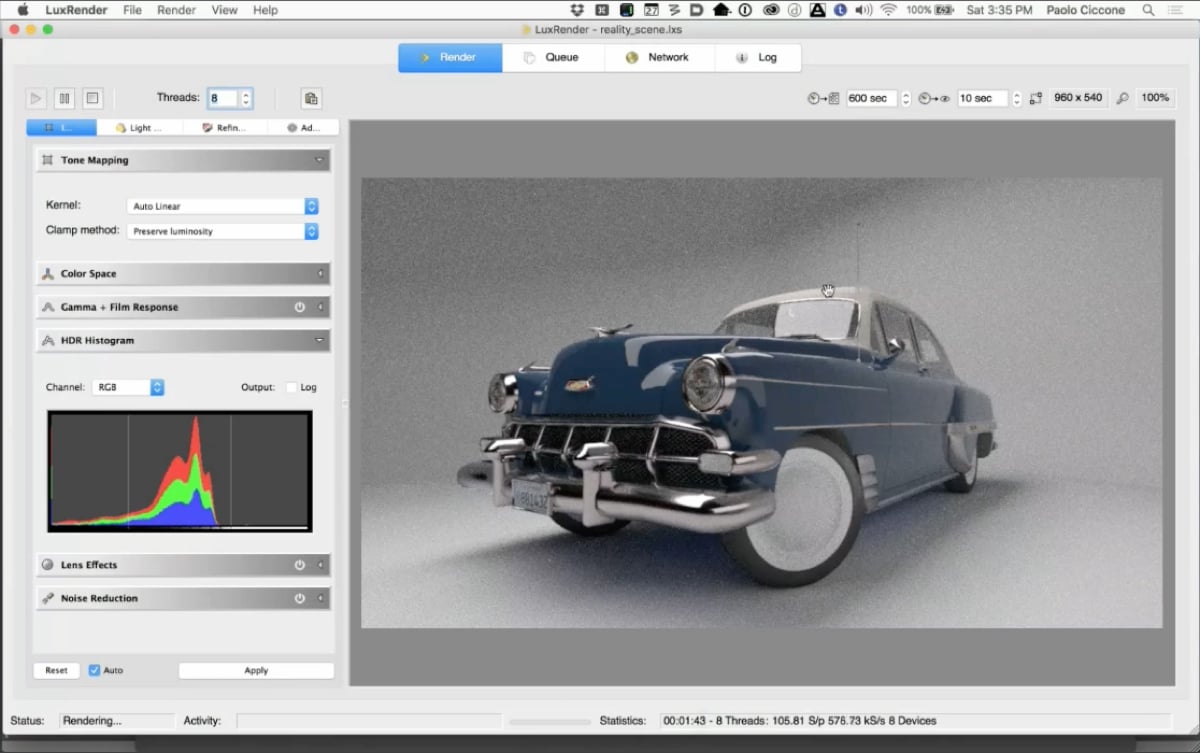The height and width of the screenshot is (753, 1200).
Task: Click the Reset button
Action: point(56,670)
